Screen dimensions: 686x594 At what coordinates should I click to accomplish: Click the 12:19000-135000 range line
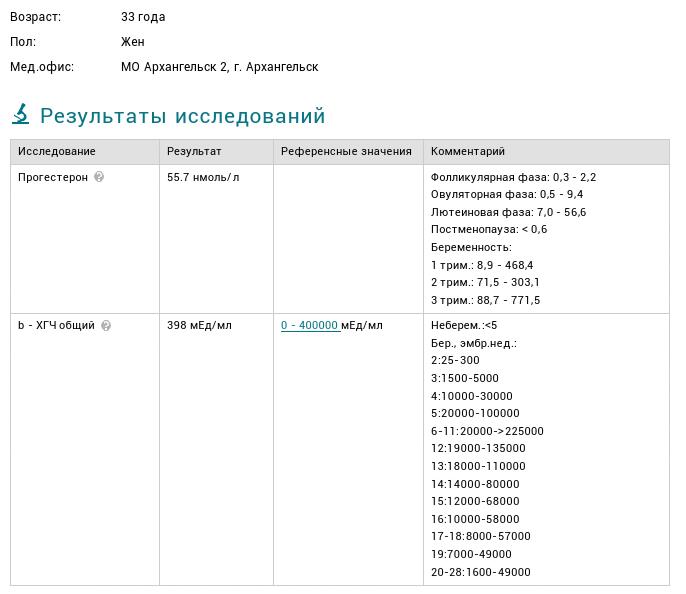coord(478,448)
